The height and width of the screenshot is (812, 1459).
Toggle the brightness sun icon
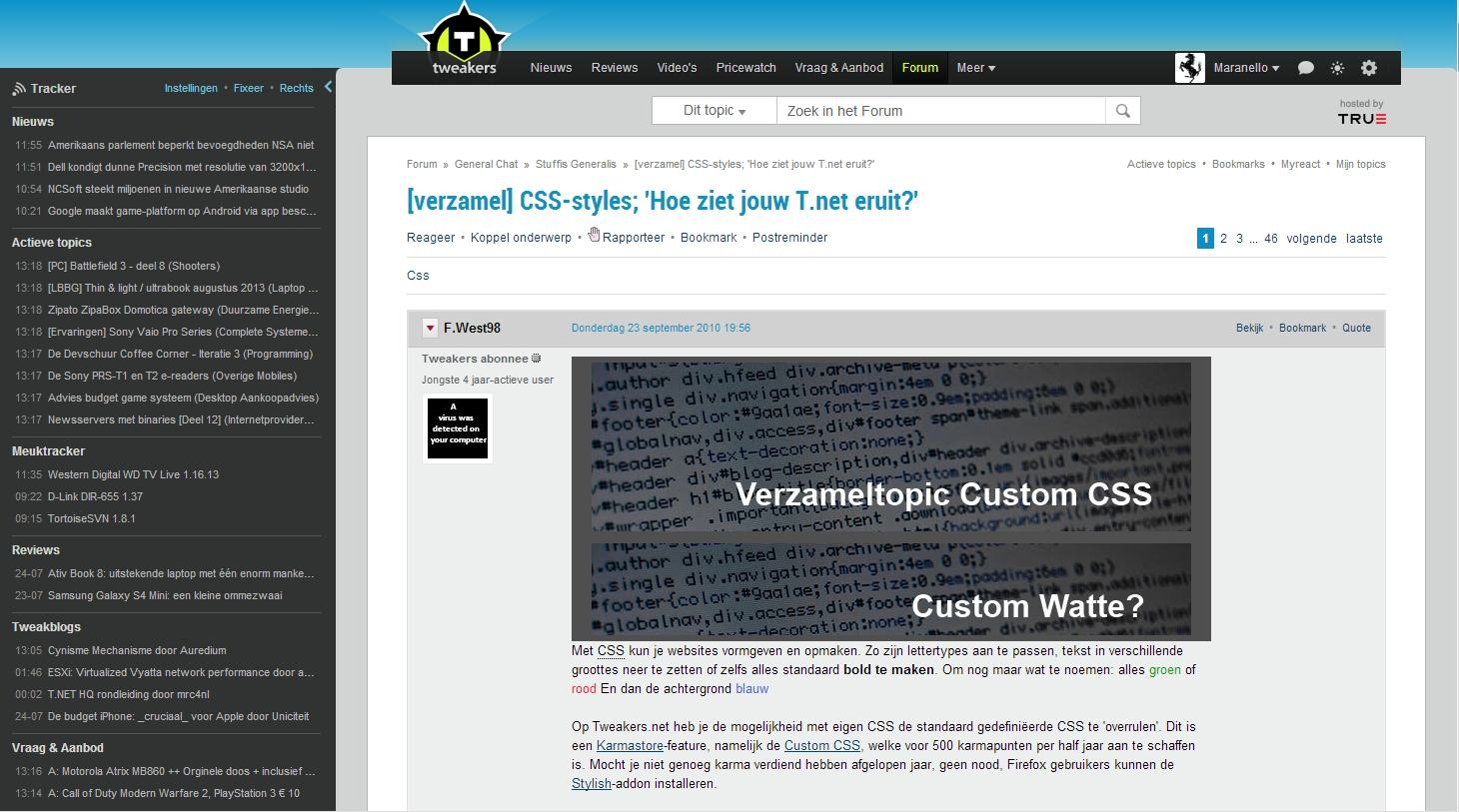coord(1337,68)
